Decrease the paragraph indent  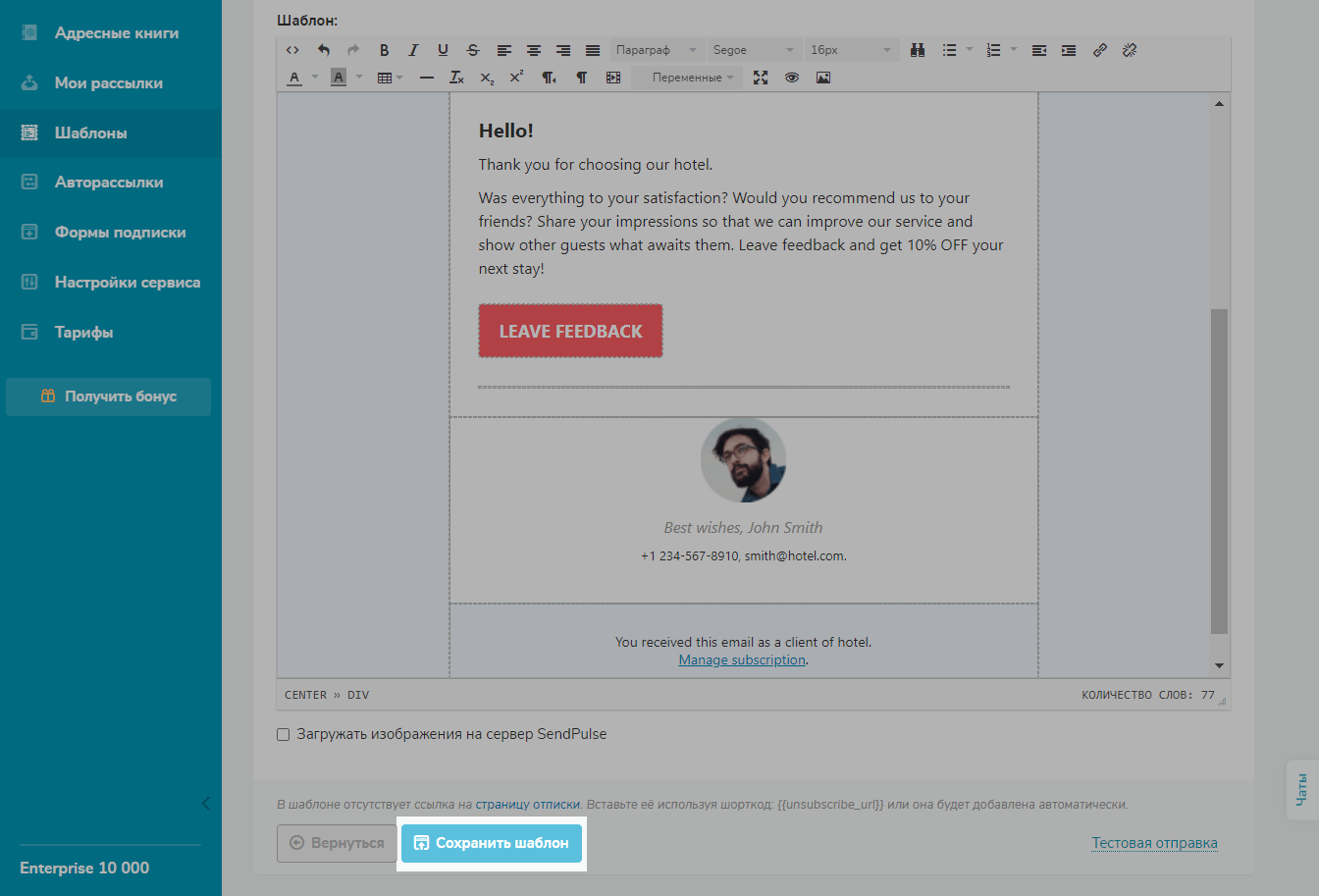[x=1039, y=50]
